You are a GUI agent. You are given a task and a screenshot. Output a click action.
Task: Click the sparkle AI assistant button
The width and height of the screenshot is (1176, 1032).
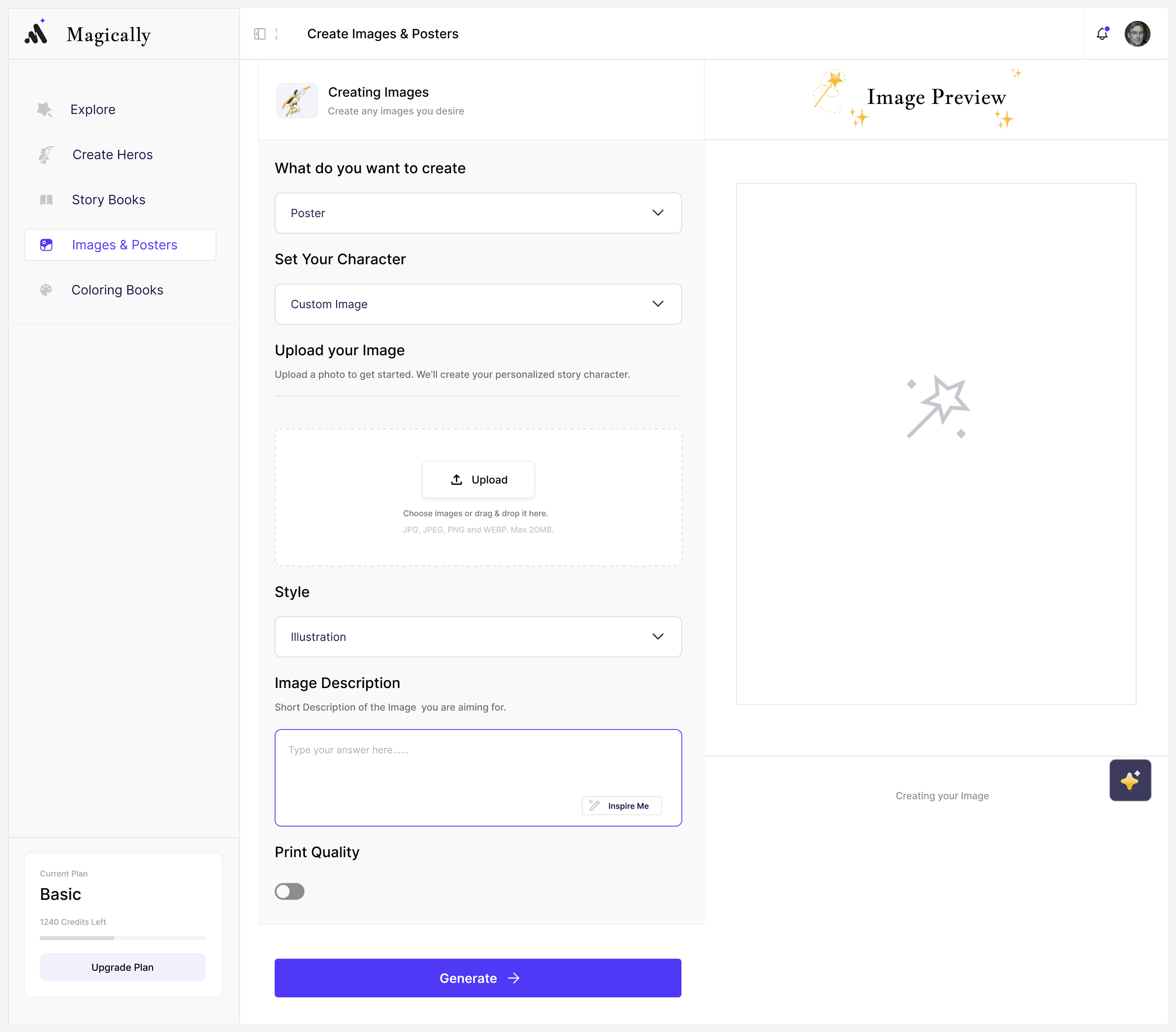click(x=1129, y=780)
